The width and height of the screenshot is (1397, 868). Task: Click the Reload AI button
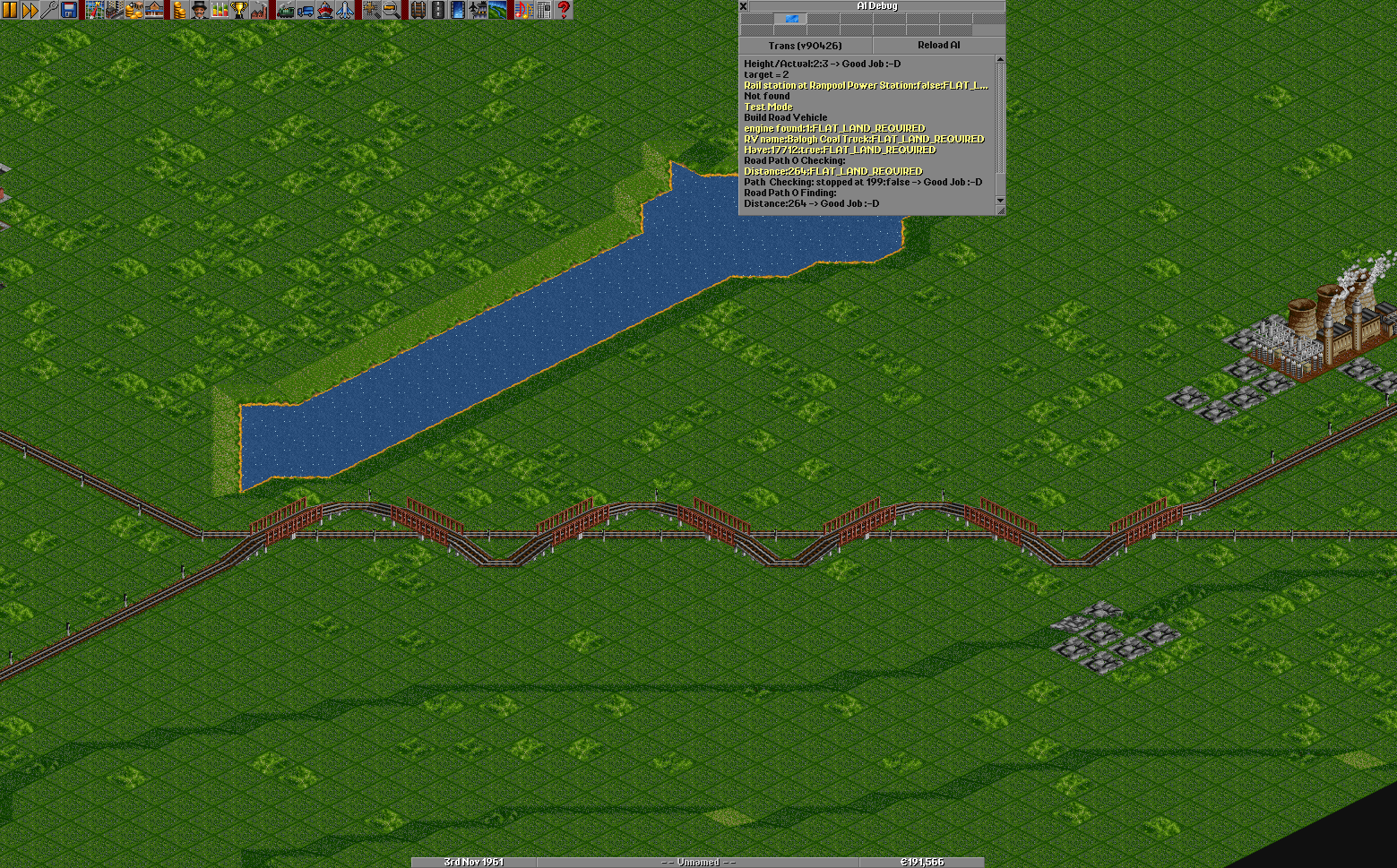pos(939,46)
